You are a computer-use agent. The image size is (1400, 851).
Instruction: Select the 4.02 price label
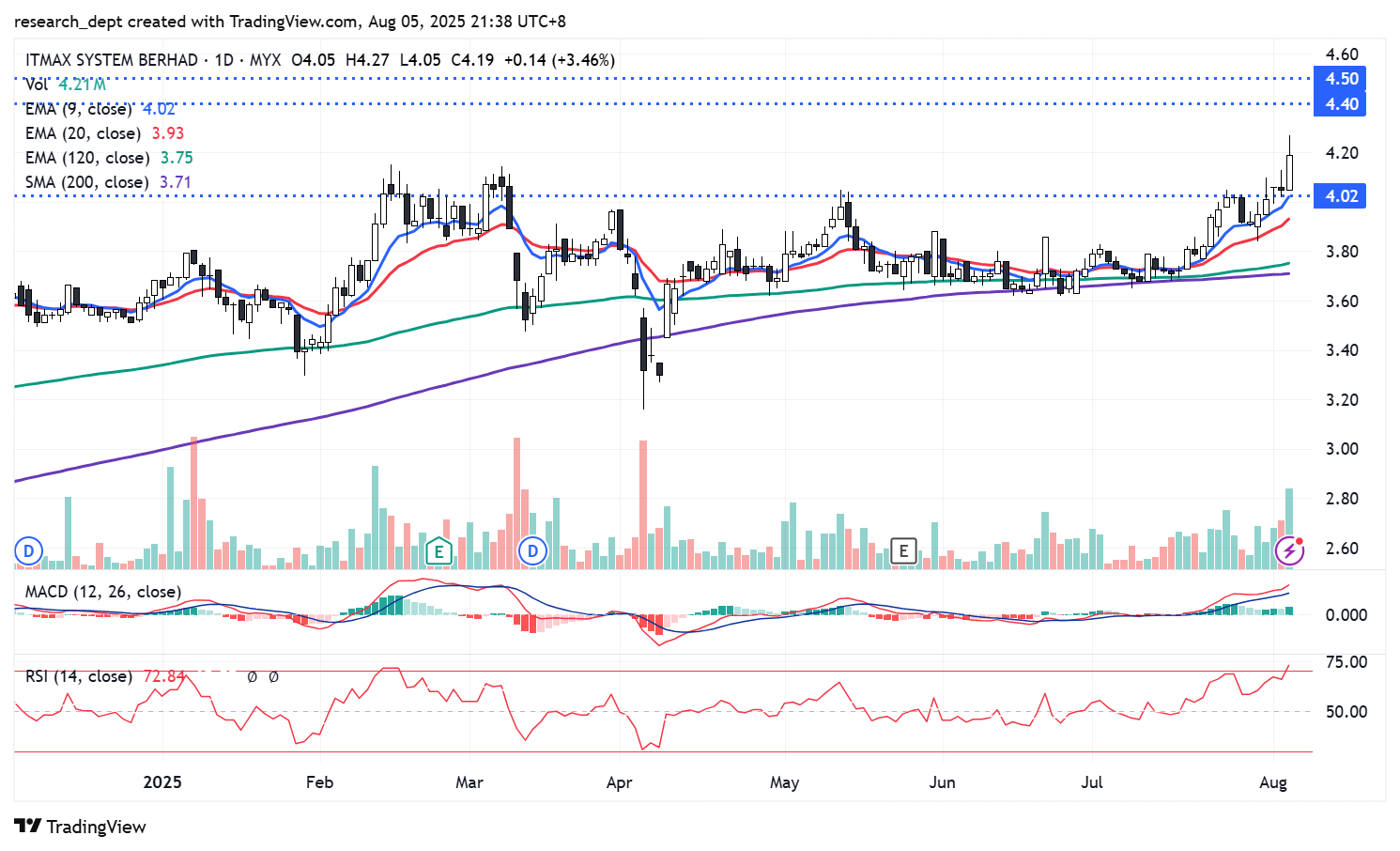coord(1341,196)
